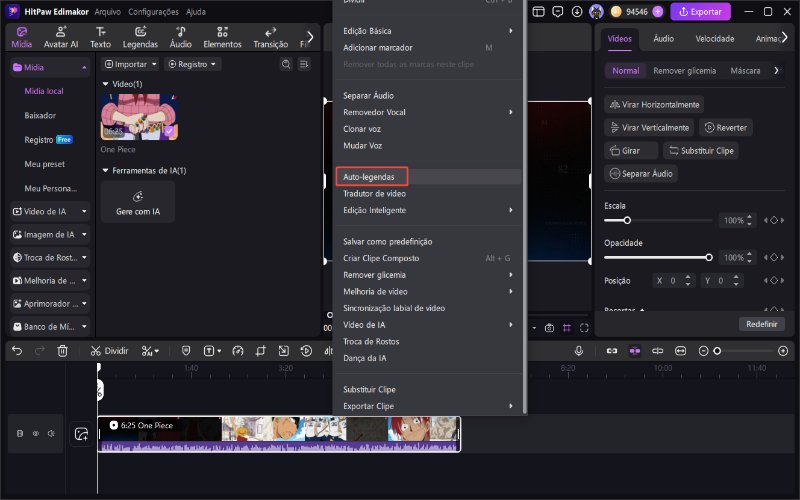
Task: Open the speed gauge tool
Action: [238, 351]
